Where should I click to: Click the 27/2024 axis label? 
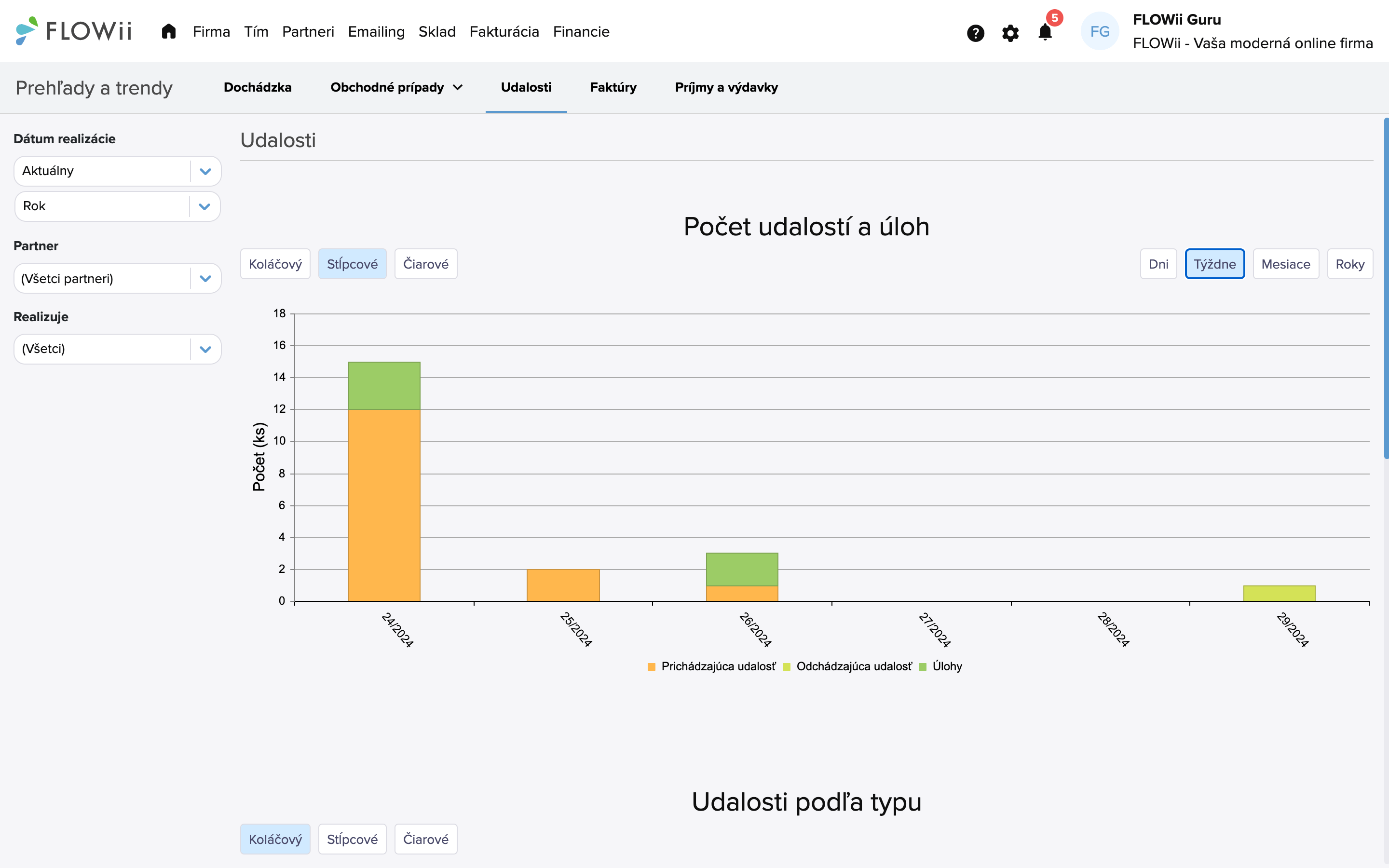pos(934,630)
